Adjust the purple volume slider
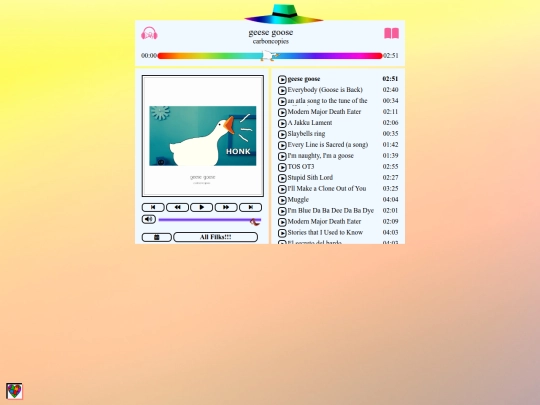The width and height of the screenshot is (540, 405). point(210,220)
